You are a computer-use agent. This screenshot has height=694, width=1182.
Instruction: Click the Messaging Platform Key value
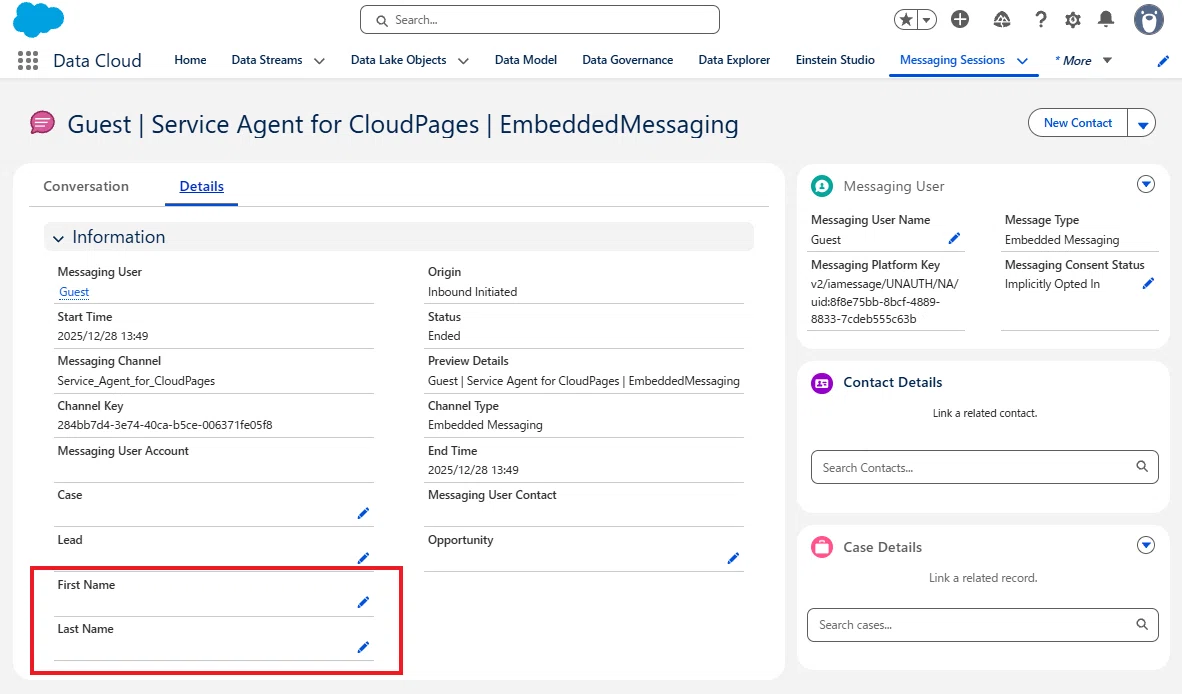(x=884, y=301)
